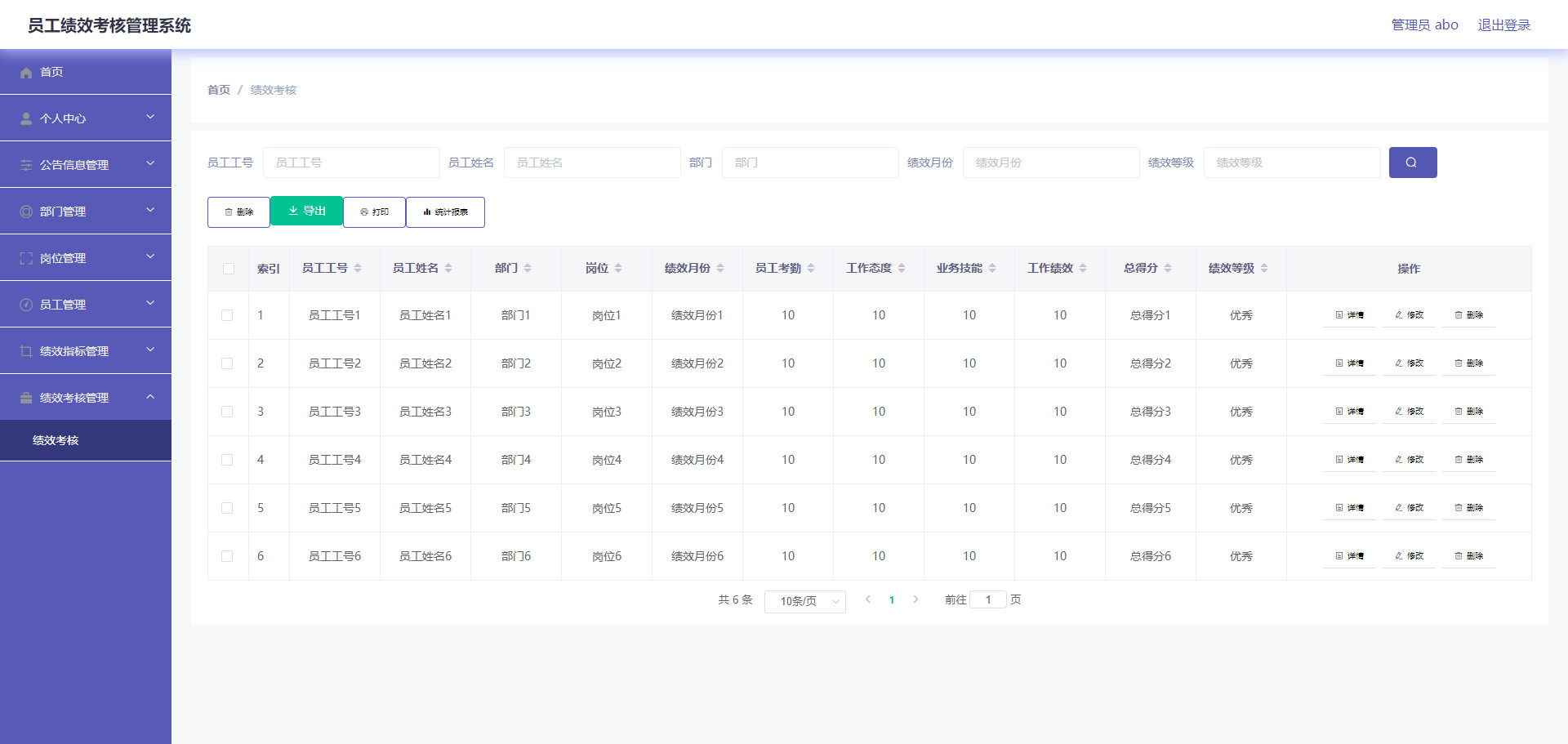The height and width of the screenshot is (744, 1568).
Task: Click the 绩效等级 search input field
Action: point(1292,163)
